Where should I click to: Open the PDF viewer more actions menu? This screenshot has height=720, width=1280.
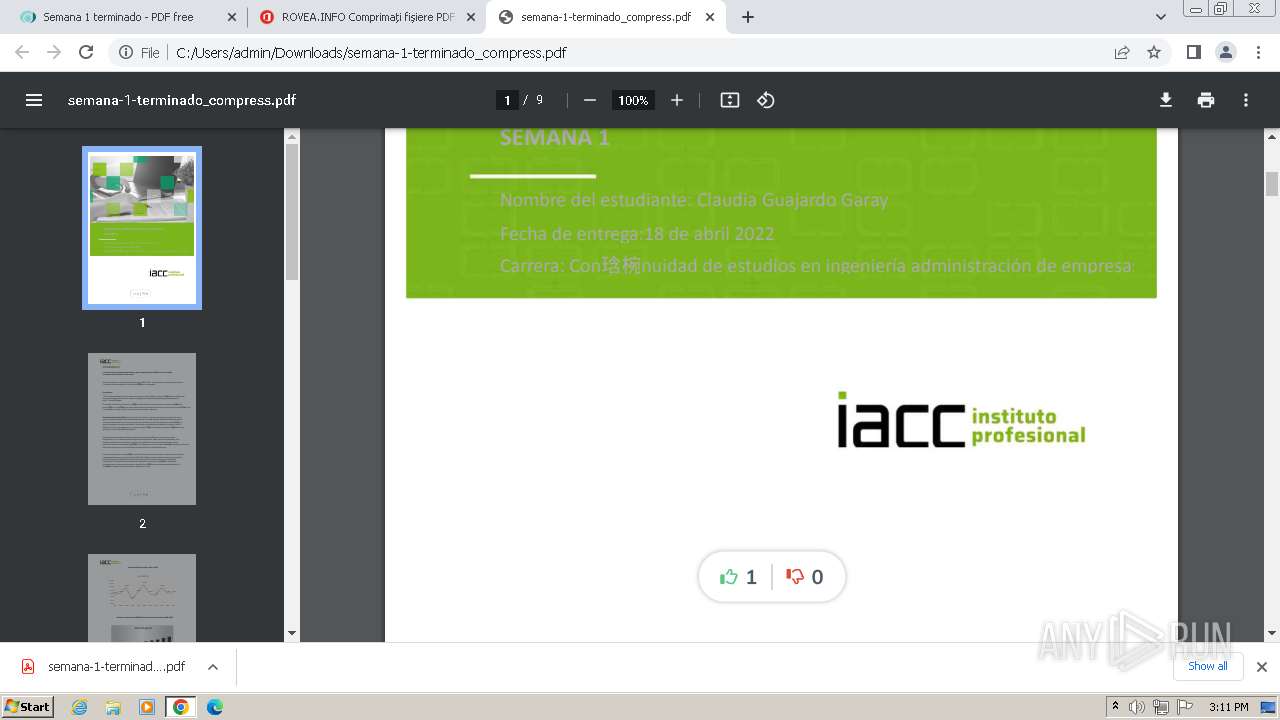click(1246, 100)
